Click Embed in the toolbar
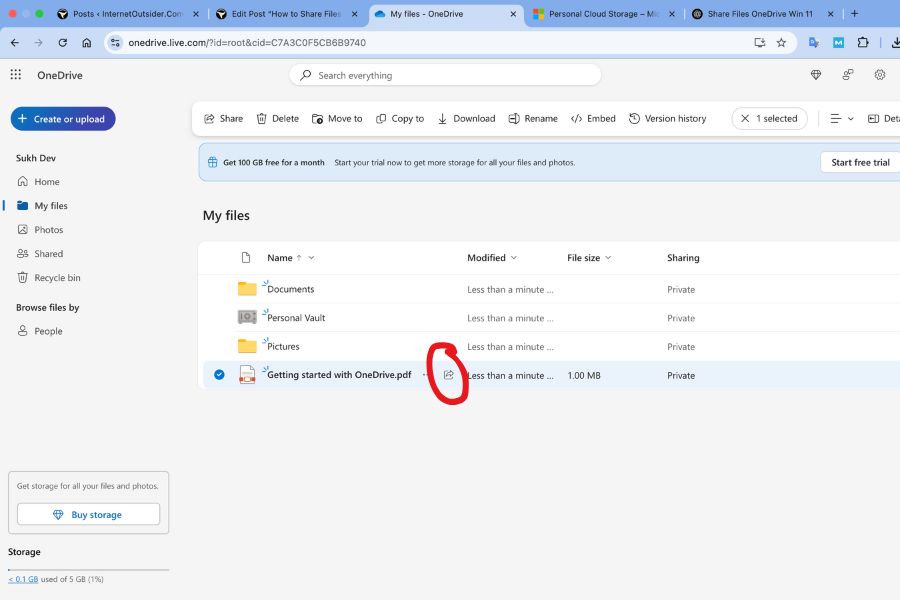This screenshot has height=600, width=900. coord(593,118)
